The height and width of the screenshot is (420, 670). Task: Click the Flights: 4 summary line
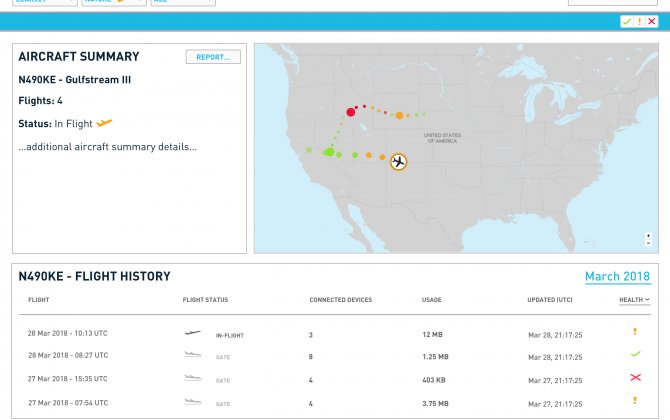point(41,101)
